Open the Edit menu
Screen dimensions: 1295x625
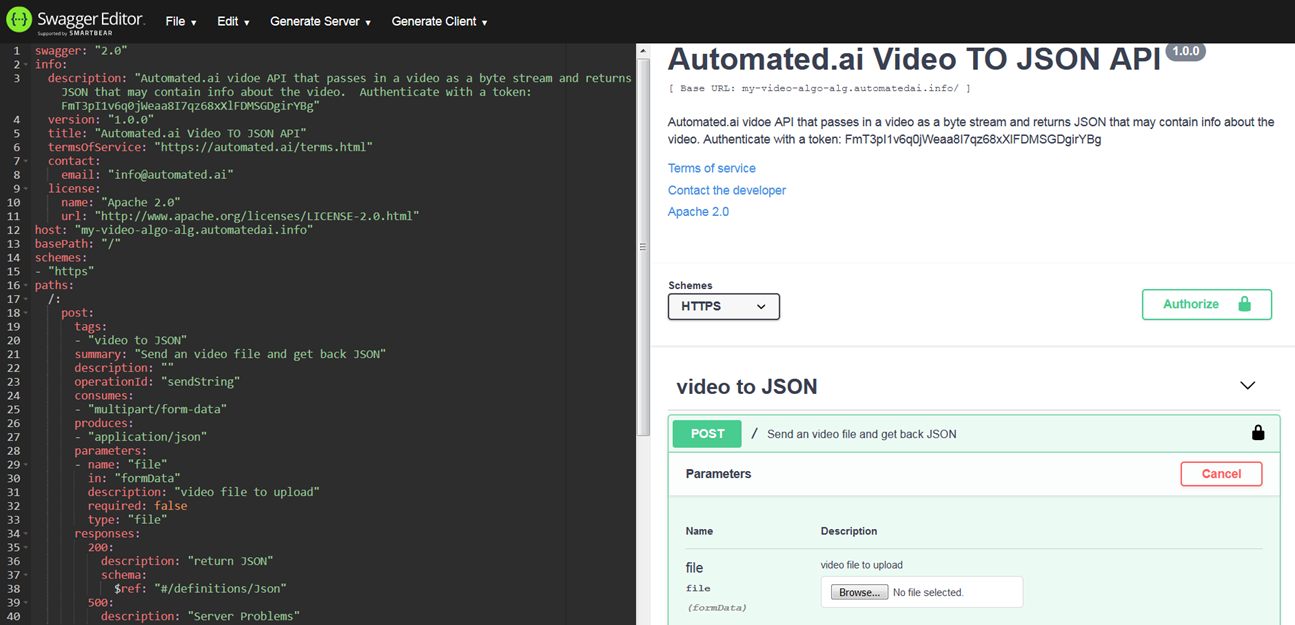[x=233, y=21]
